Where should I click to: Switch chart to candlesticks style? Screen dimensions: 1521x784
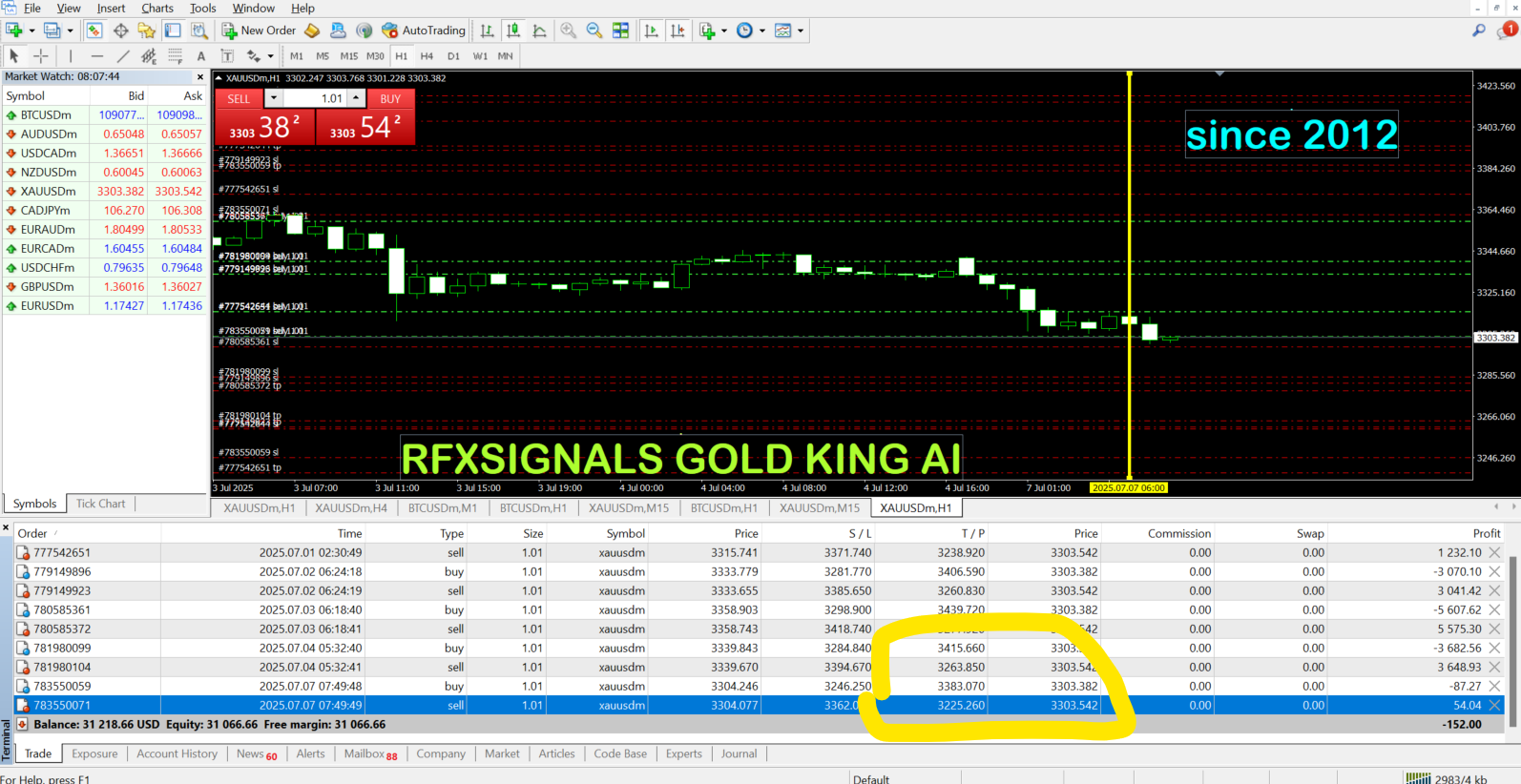click(513, 31)
